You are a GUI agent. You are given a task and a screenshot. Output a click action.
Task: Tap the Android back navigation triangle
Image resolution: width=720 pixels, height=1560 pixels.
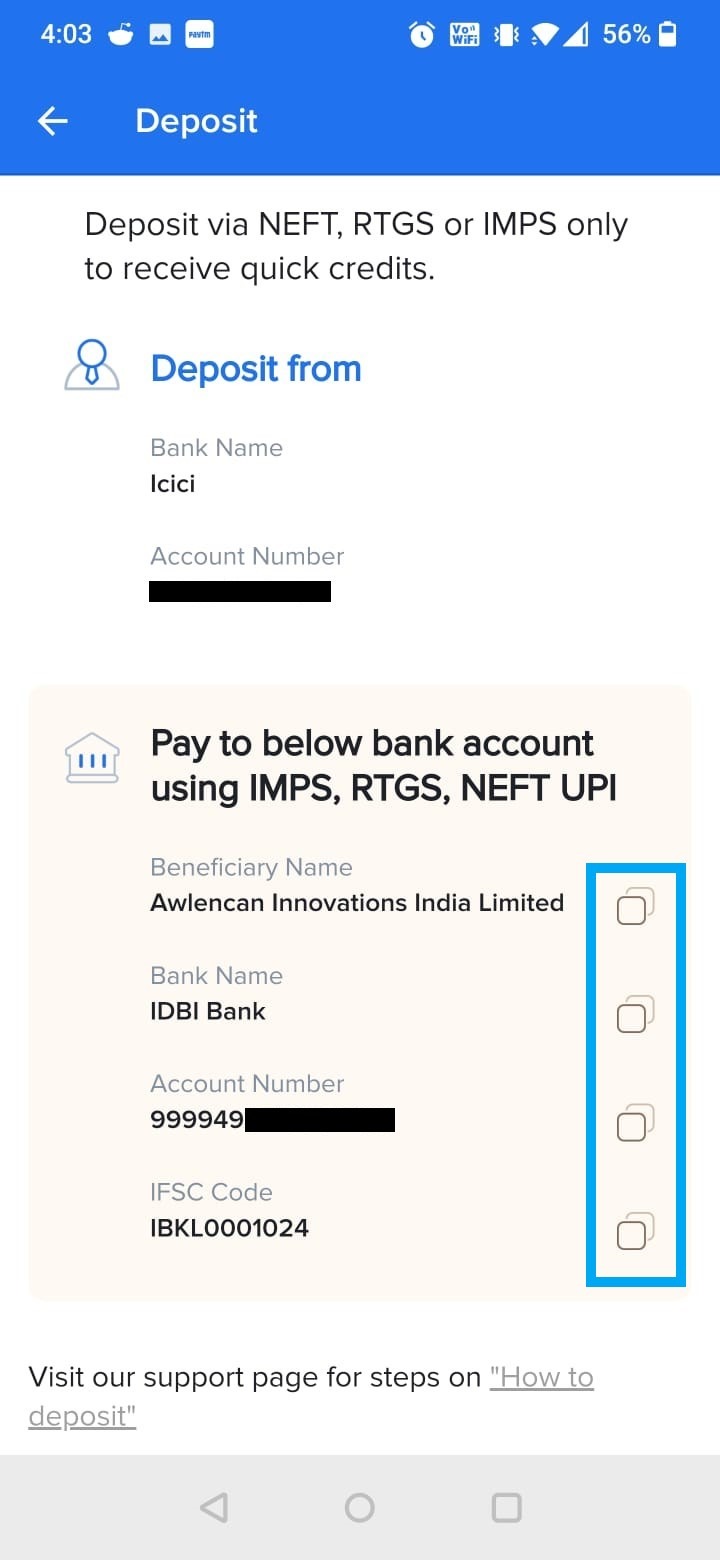pyautogui.click(x=213, y=1507)
